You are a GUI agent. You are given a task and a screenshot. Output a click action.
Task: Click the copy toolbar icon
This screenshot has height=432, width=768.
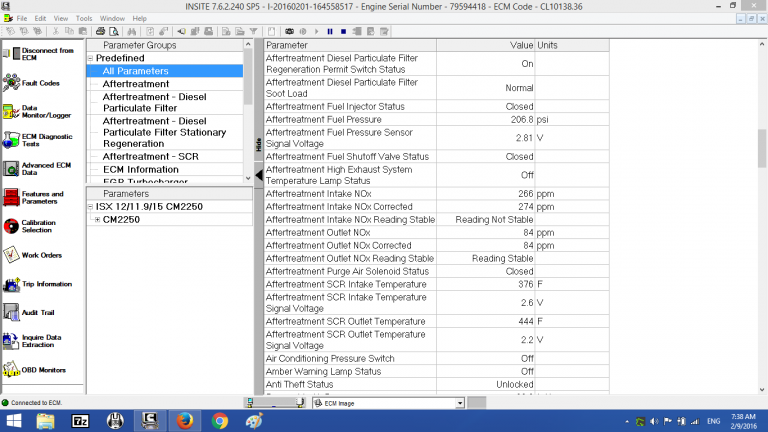(x=70, y=31)
